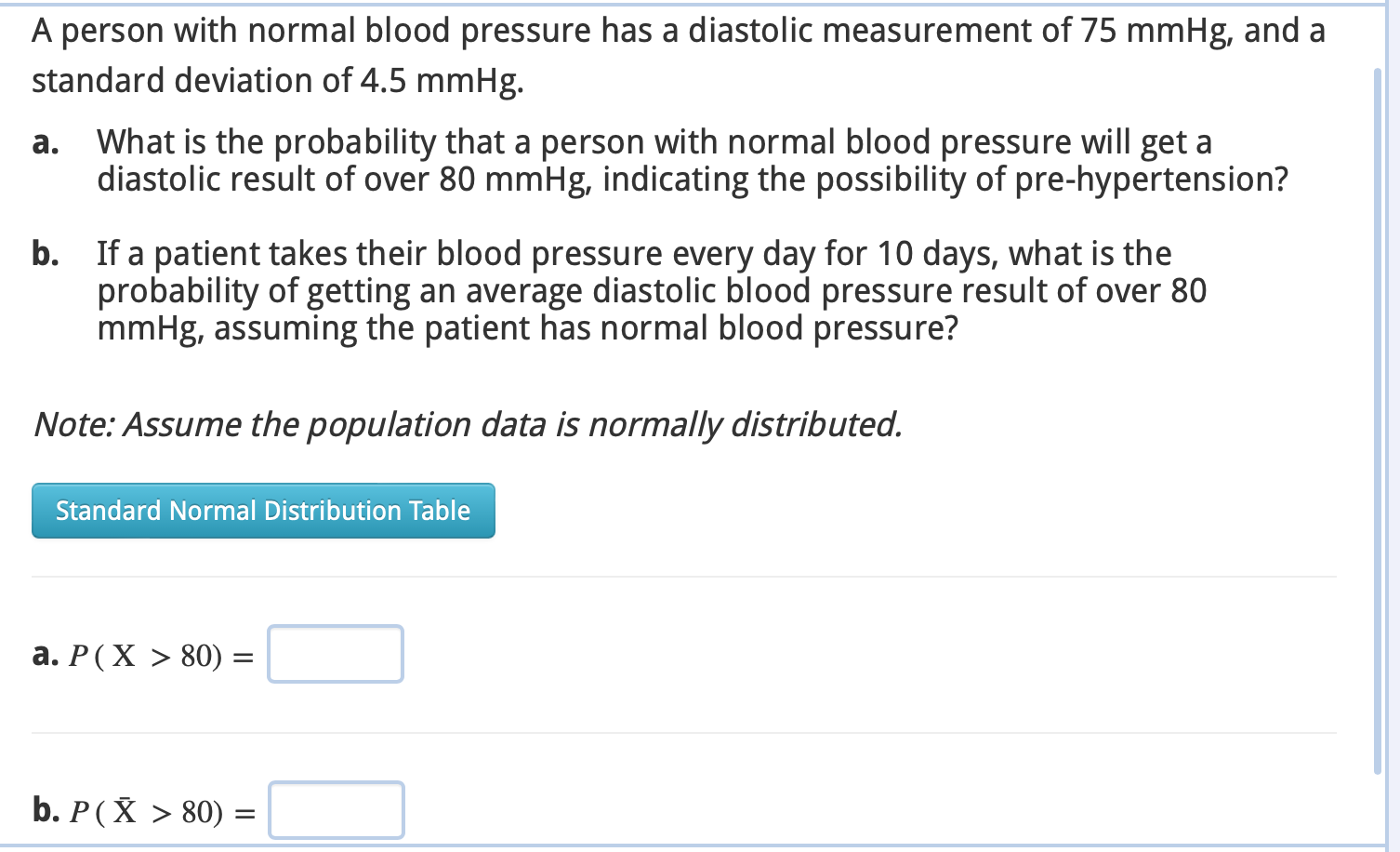The height and width of the screenshot is (852, 1400).
Task: Click the vertical scrollbar on the right
Action: click(x=1378, y=420)
